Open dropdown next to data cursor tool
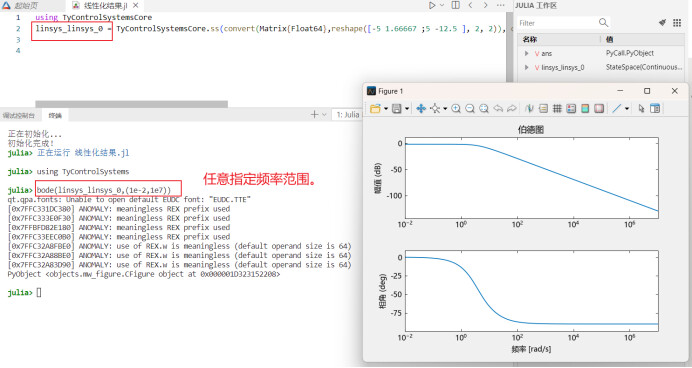This screenshot has width=692, height=368. point(445,109)
